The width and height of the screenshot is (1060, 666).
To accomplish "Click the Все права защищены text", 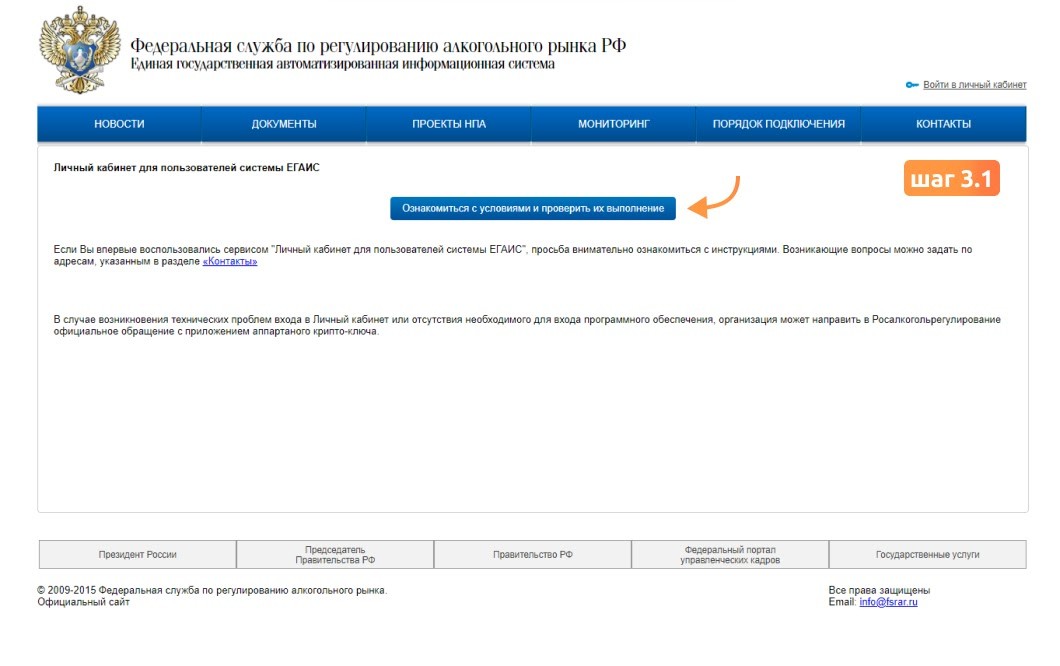I will 879,590.
